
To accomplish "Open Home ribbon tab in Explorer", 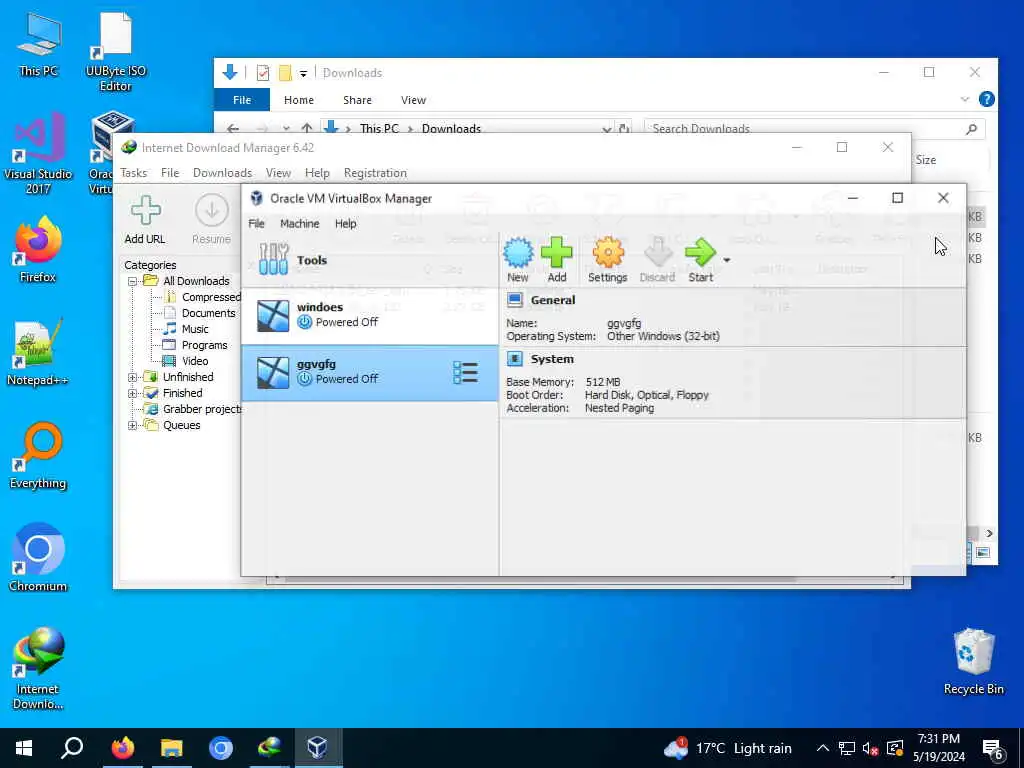I will (x=298, y=100).
